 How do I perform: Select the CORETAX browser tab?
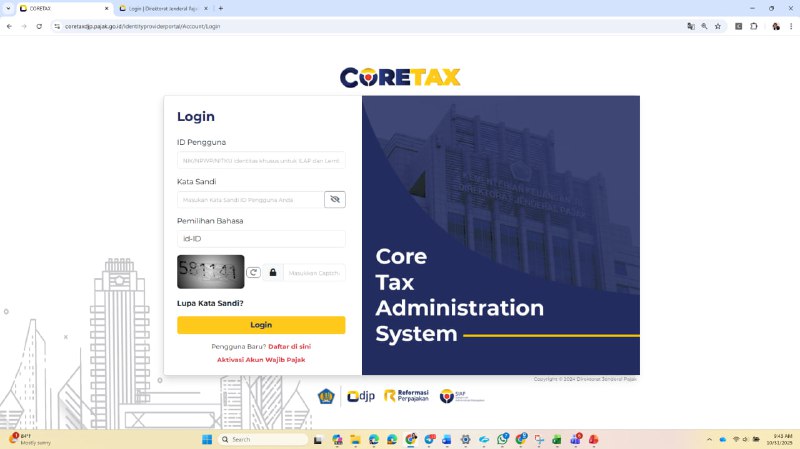tap(60, 8)
